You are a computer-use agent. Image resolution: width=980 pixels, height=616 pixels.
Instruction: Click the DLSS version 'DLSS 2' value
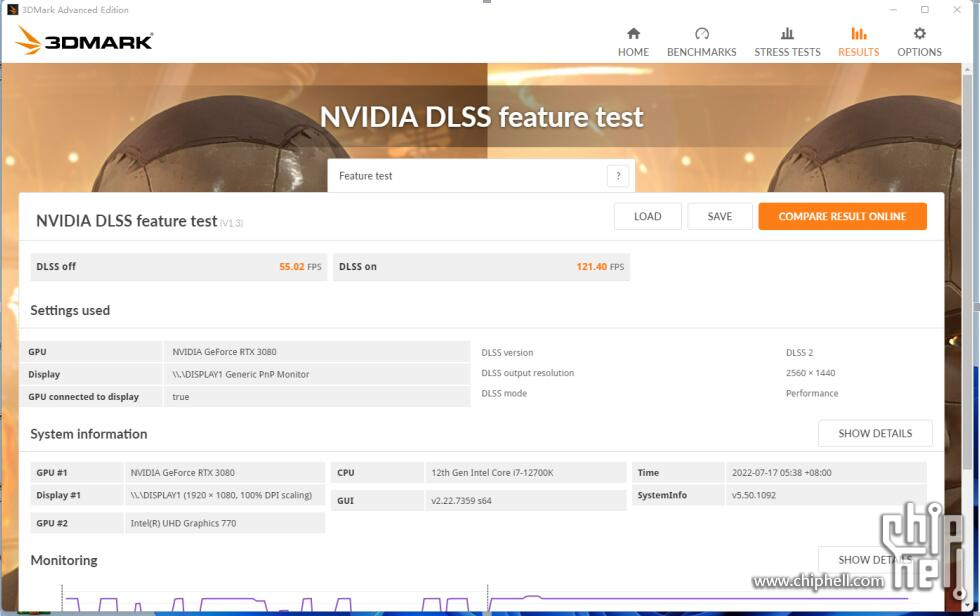pos(799,352)
